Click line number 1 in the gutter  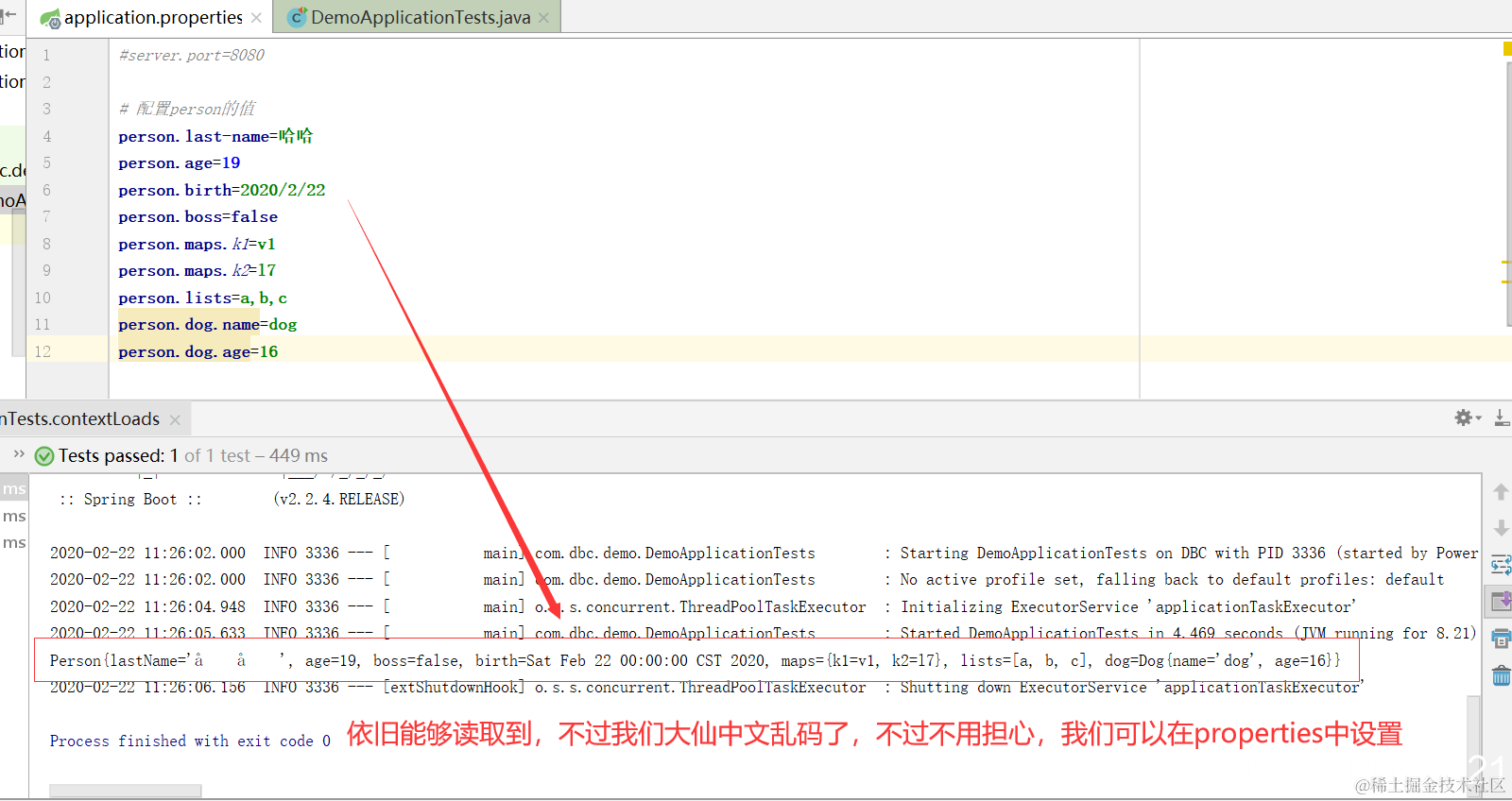pos(46,55)
